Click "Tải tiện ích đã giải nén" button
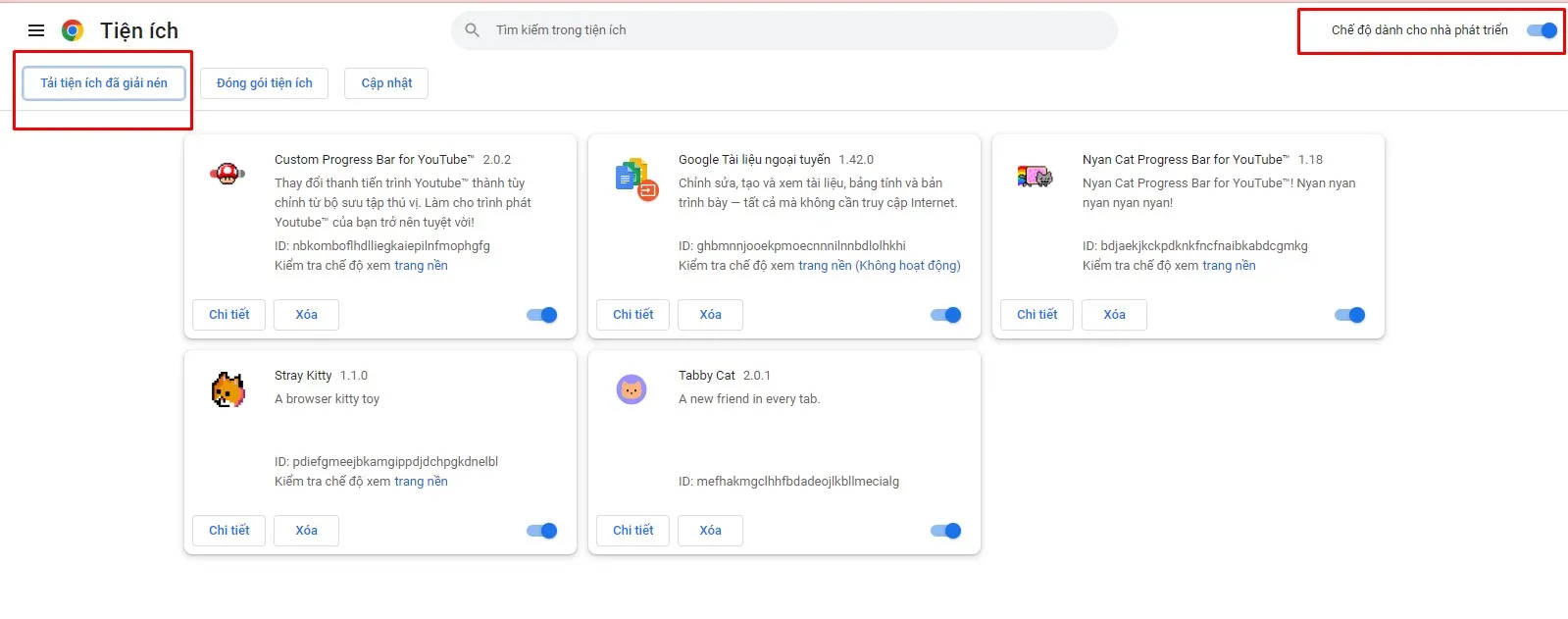1568x619 pixels. point(104,83)
